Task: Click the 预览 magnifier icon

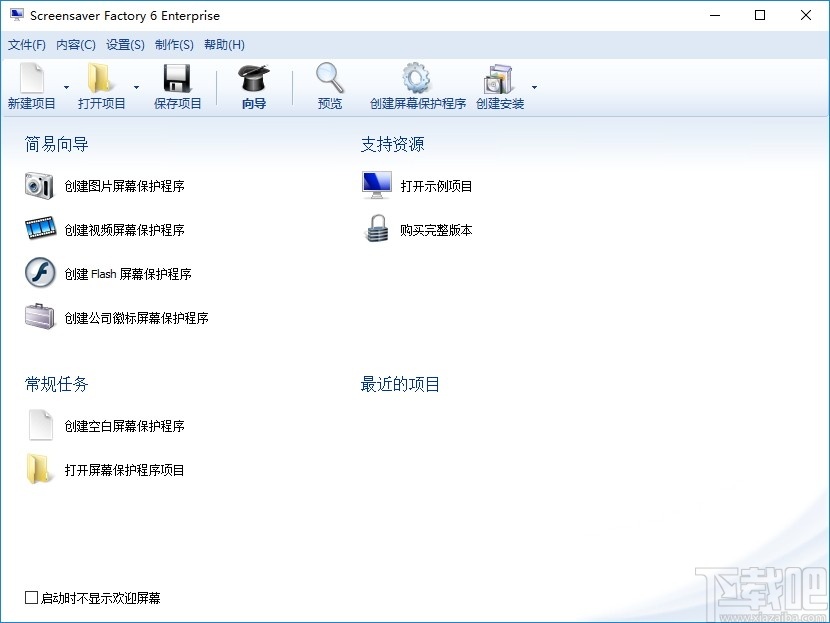Action: 329,75
